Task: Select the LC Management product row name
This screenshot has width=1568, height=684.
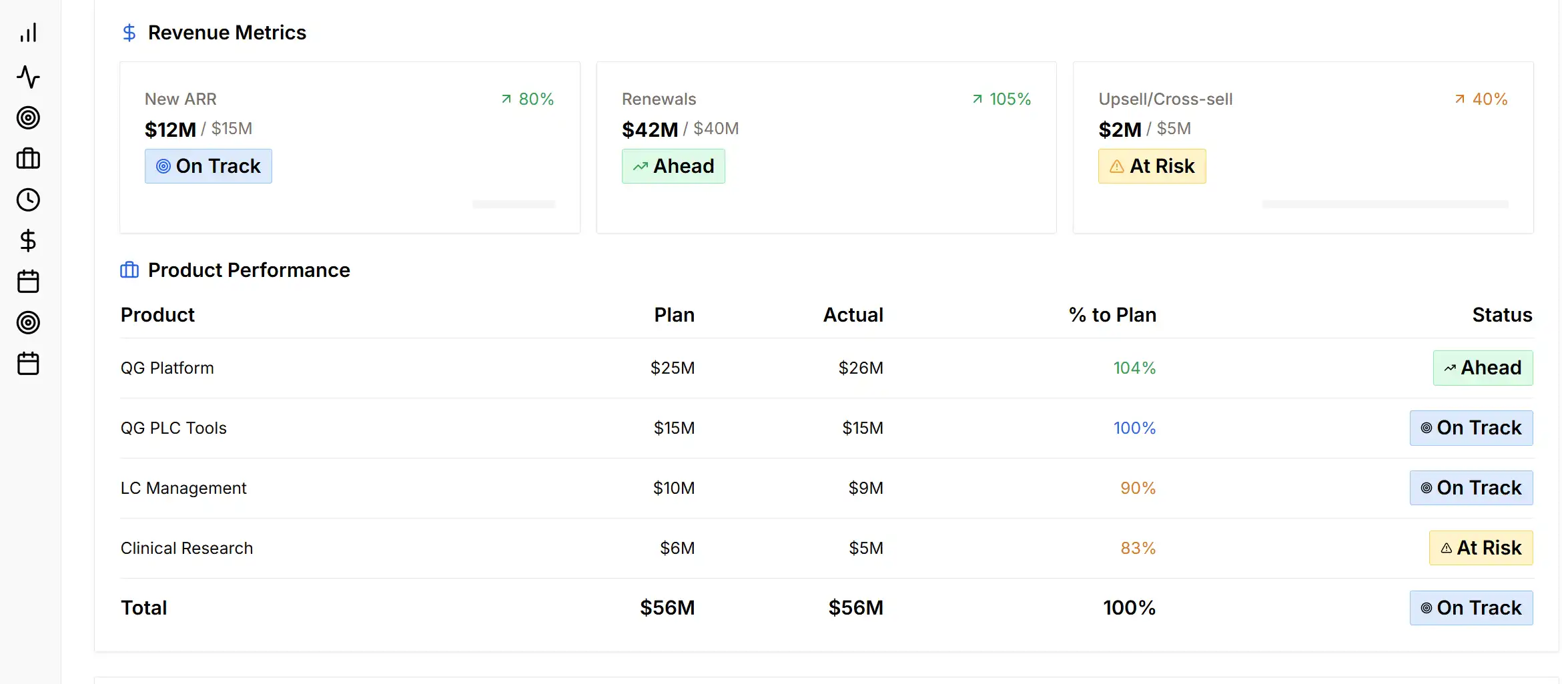Action: pos(183,488)
